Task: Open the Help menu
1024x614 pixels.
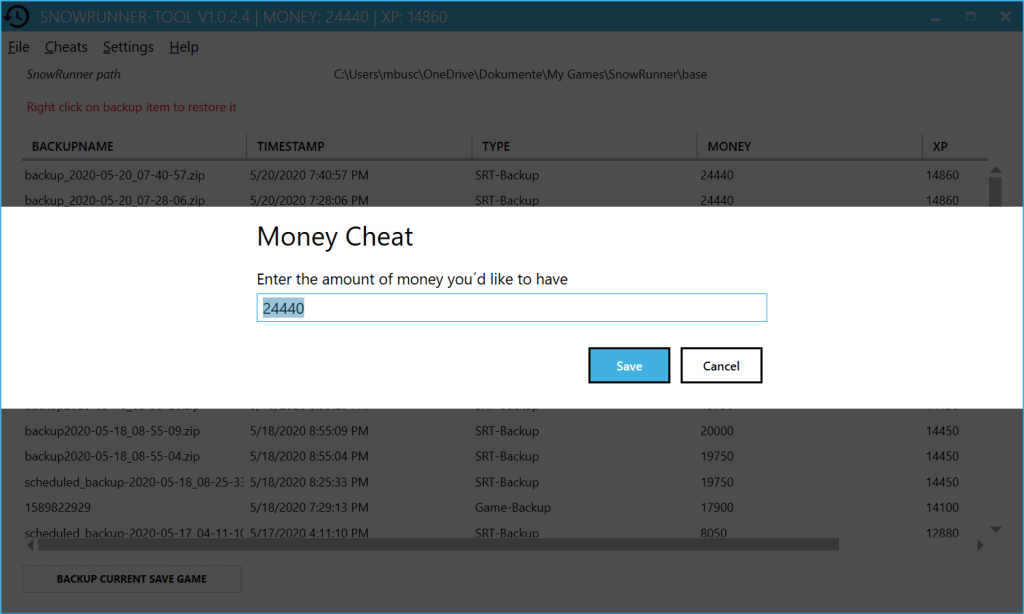Action: (184, 47)
